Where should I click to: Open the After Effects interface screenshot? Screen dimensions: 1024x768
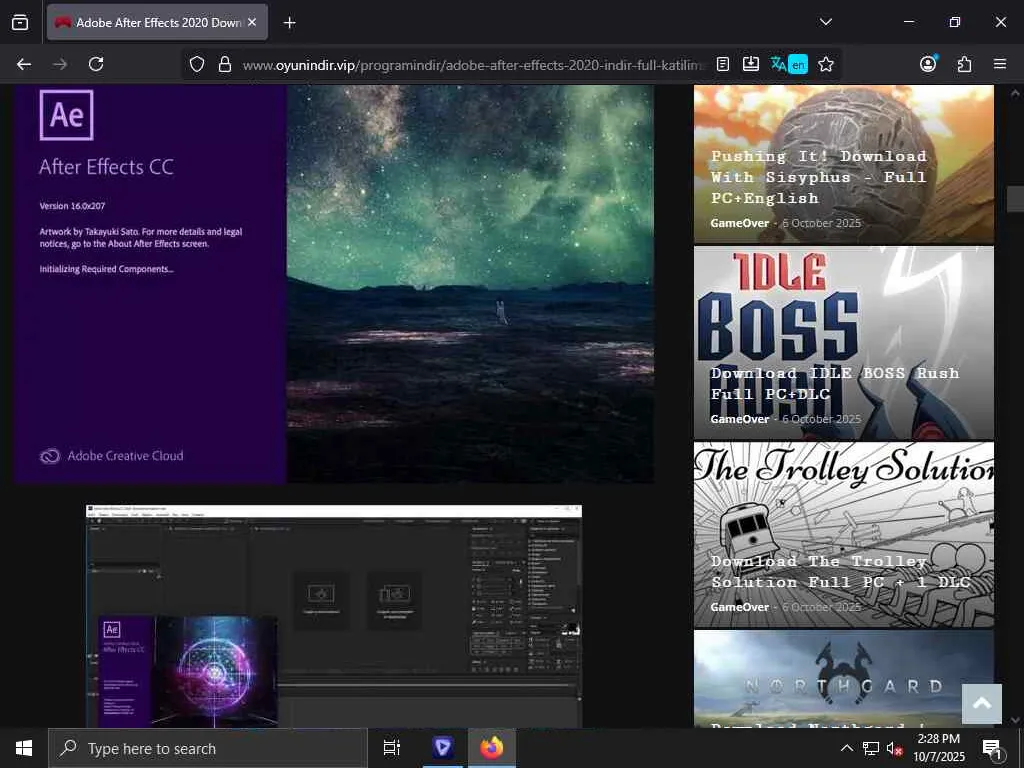[334, 616]
